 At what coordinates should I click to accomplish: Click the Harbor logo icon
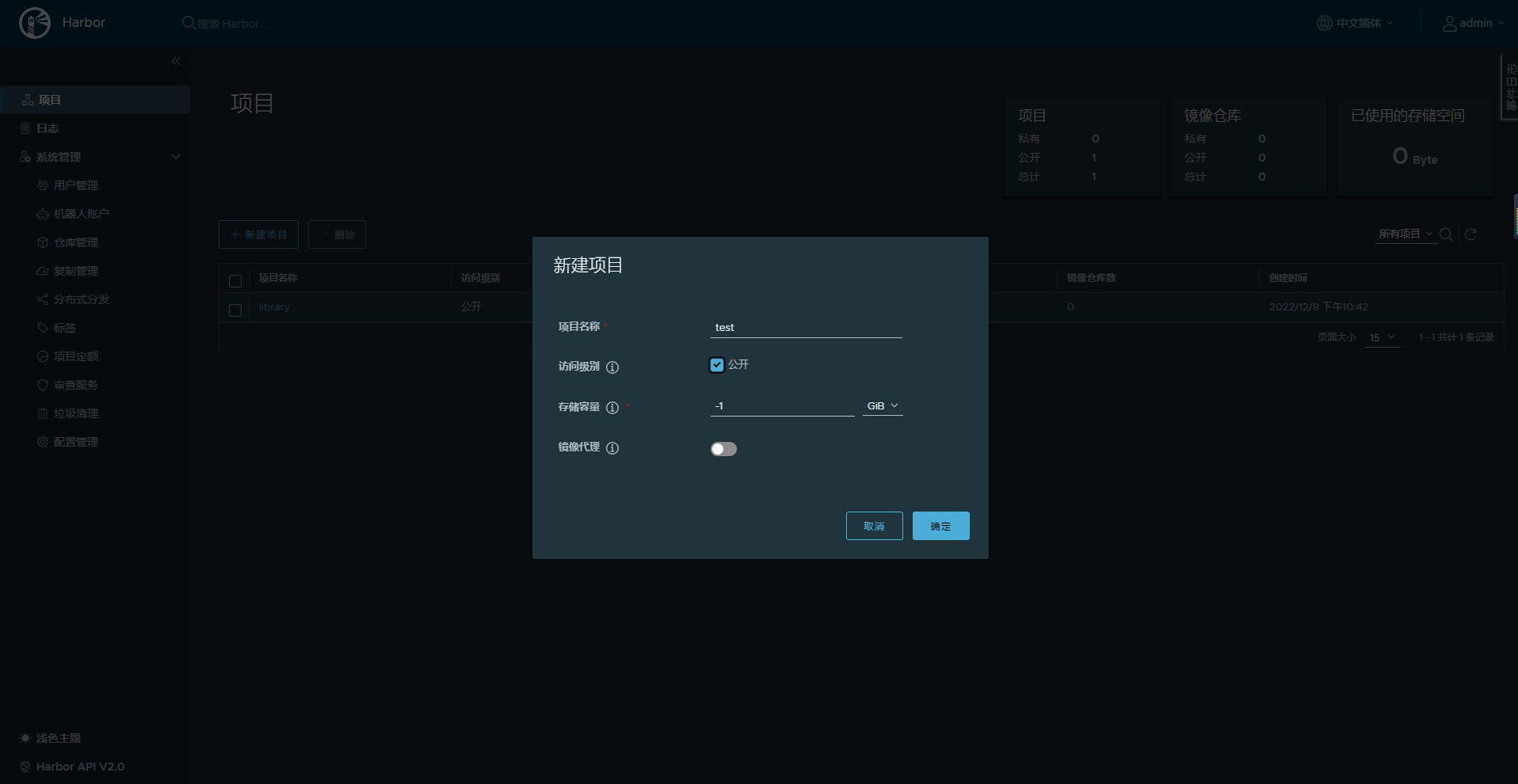click(x=35, y=23)
